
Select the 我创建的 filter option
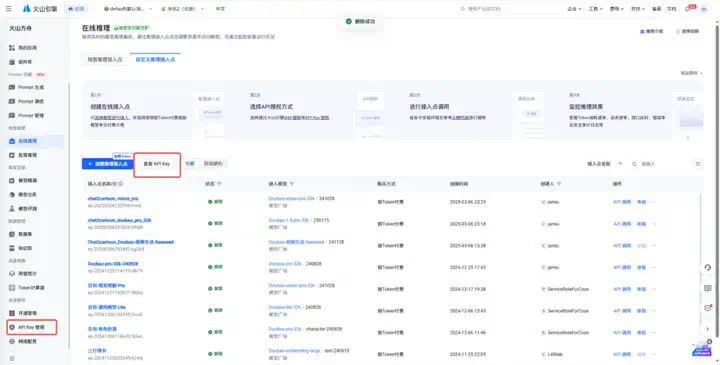[x=213, y=163]
